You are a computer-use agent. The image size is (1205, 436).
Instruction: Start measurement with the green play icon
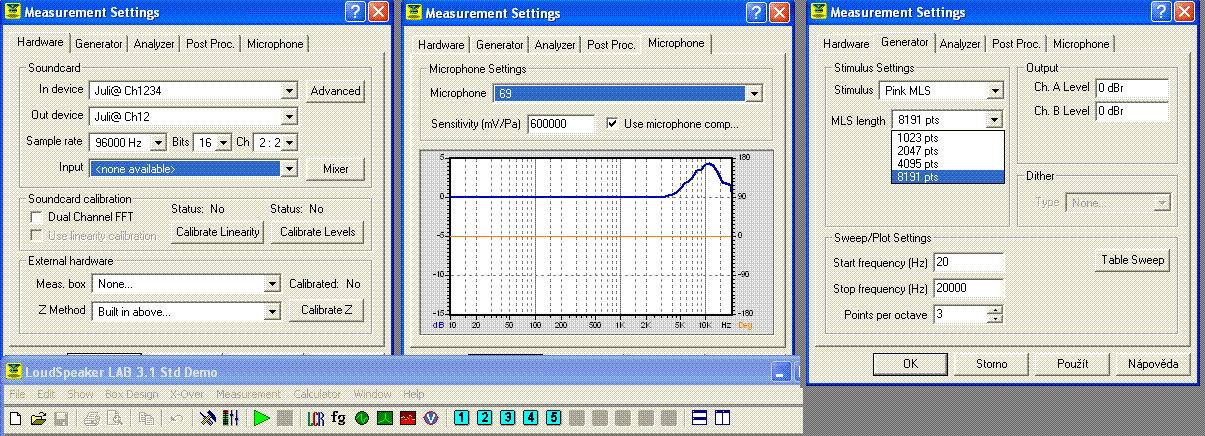(x=261, y=418)
